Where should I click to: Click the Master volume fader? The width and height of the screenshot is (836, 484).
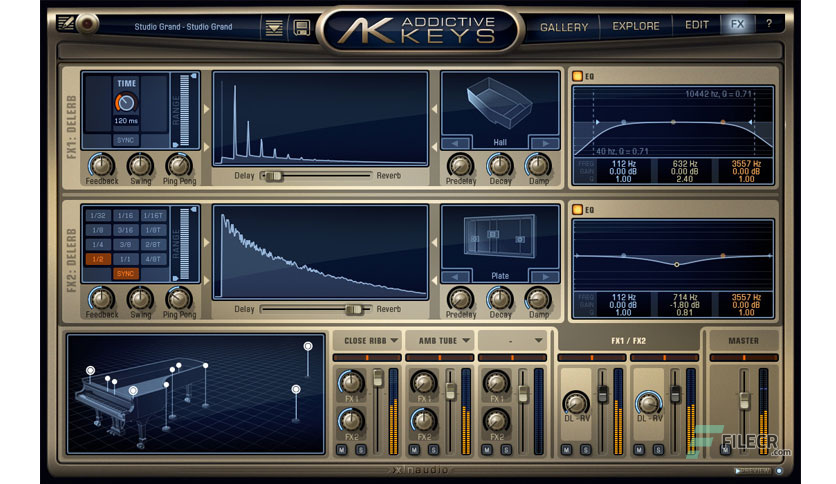tap(744, 400)
